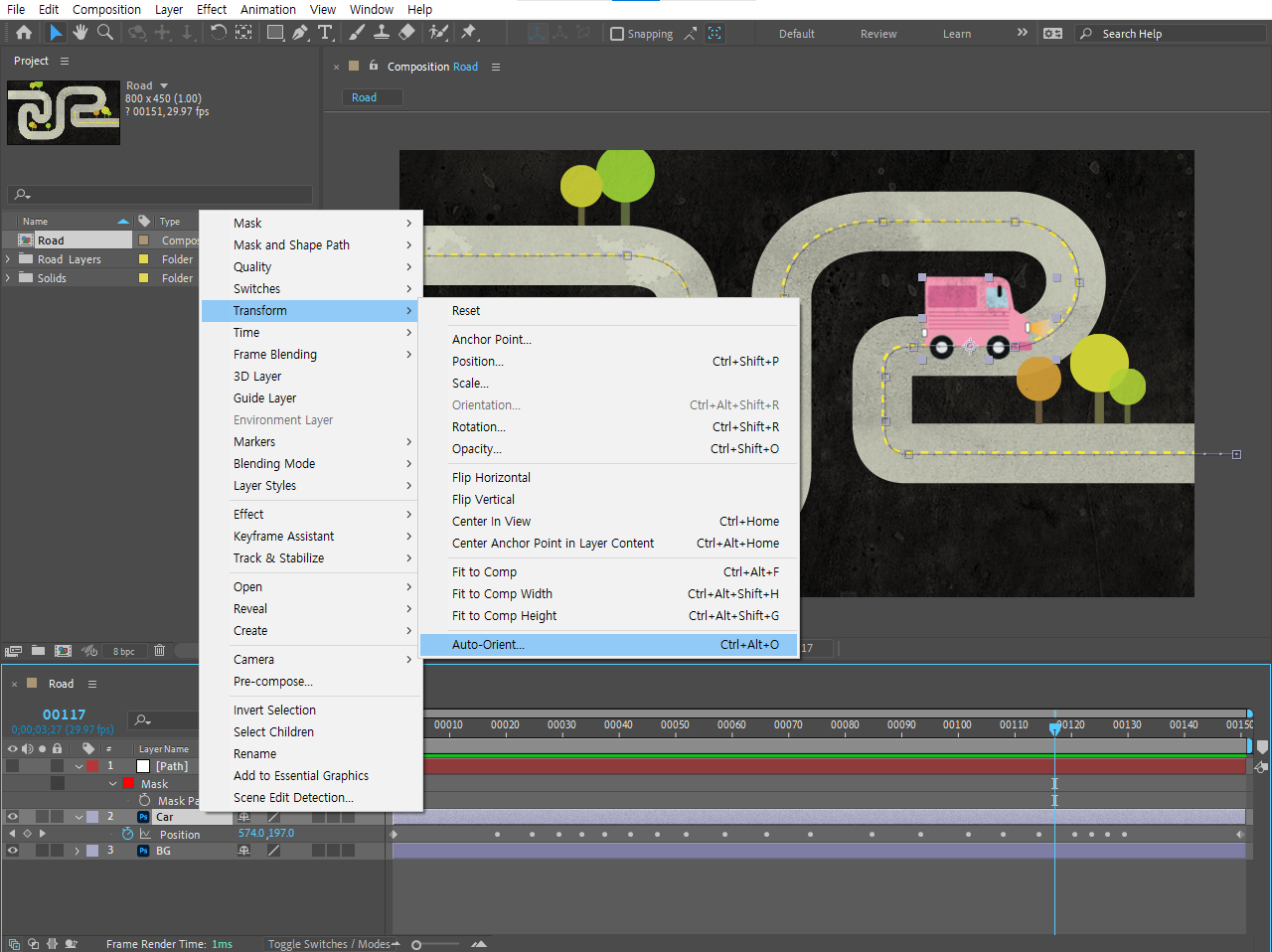The width and height of the screenshot is (1272, 952).
Task: Select the Pen tool
Action: [x=300, y=33]
